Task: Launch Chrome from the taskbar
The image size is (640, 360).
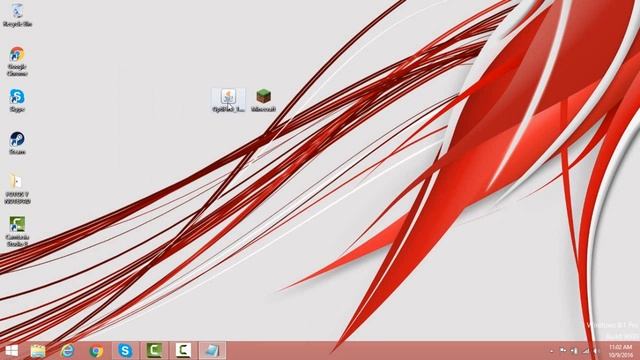Action: (96, 351)
